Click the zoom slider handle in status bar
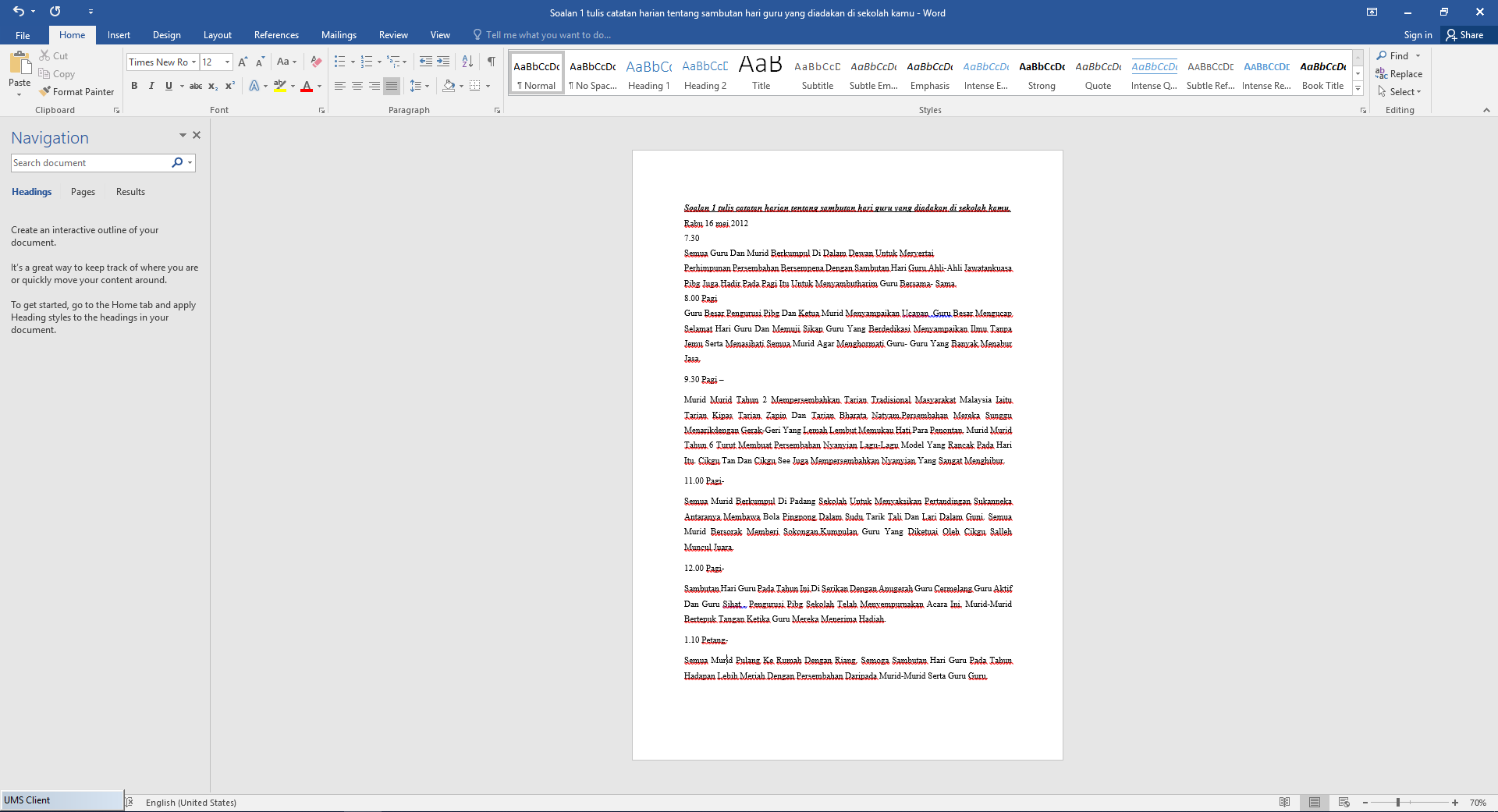The height and width of the screenshot is (812, 1498). [1398, 803]
